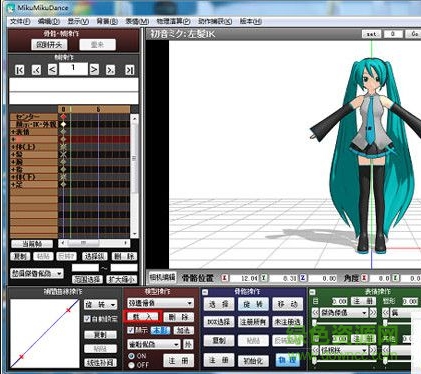Click the >> arrow beside brow morph dropdown
Image resolution: width=421 pixels, height=374 pixels.
click(x=373, y=350)
